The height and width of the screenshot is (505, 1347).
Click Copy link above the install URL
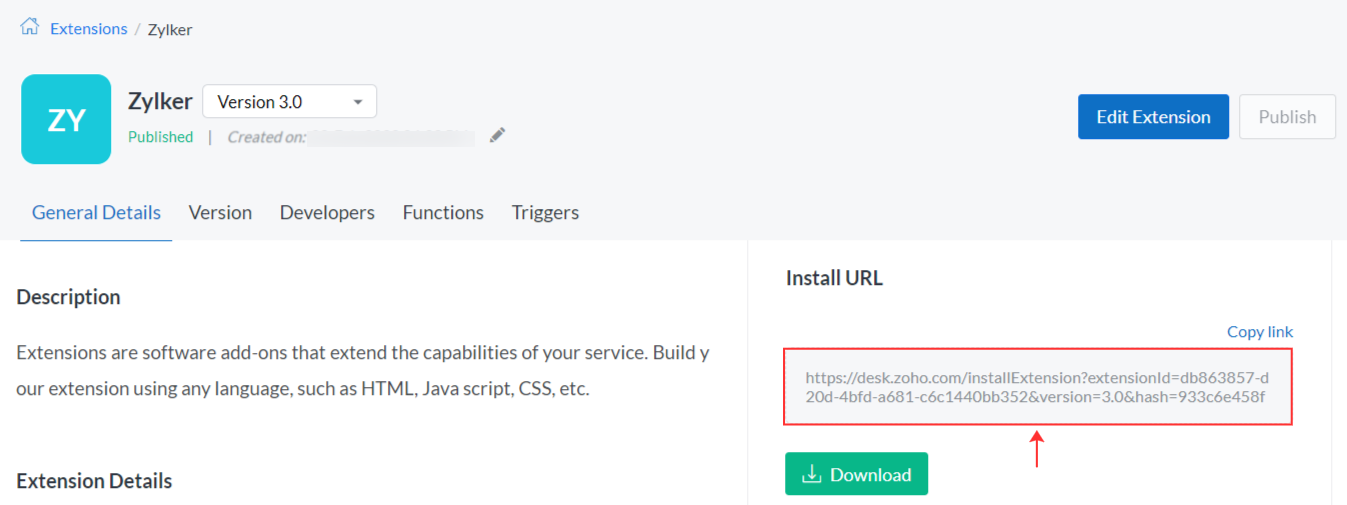(x=1259, y=332)
